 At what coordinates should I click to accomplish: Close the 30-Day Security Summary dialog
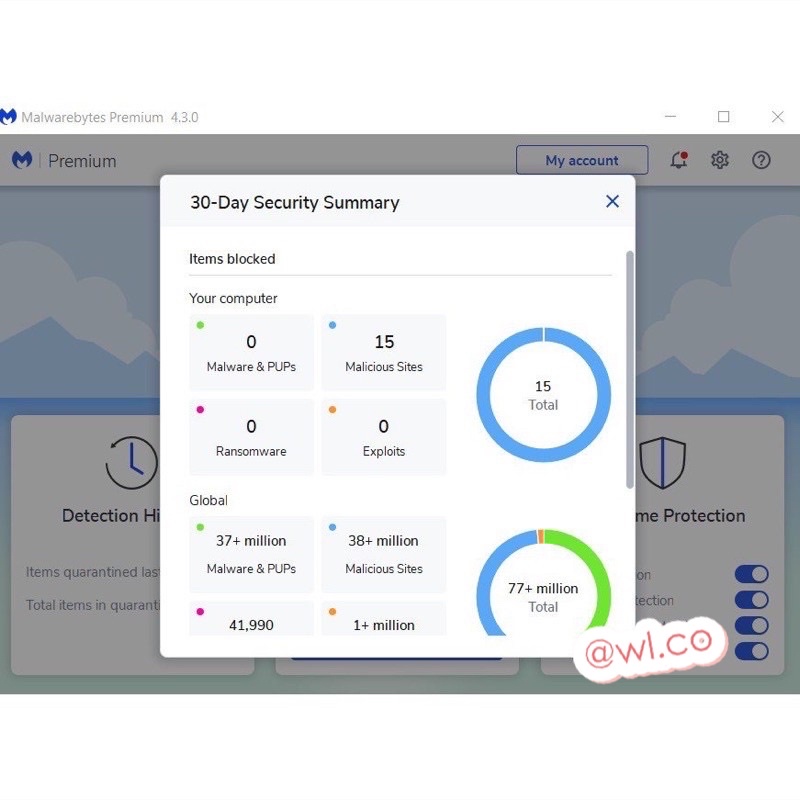[x=612, y=202]
